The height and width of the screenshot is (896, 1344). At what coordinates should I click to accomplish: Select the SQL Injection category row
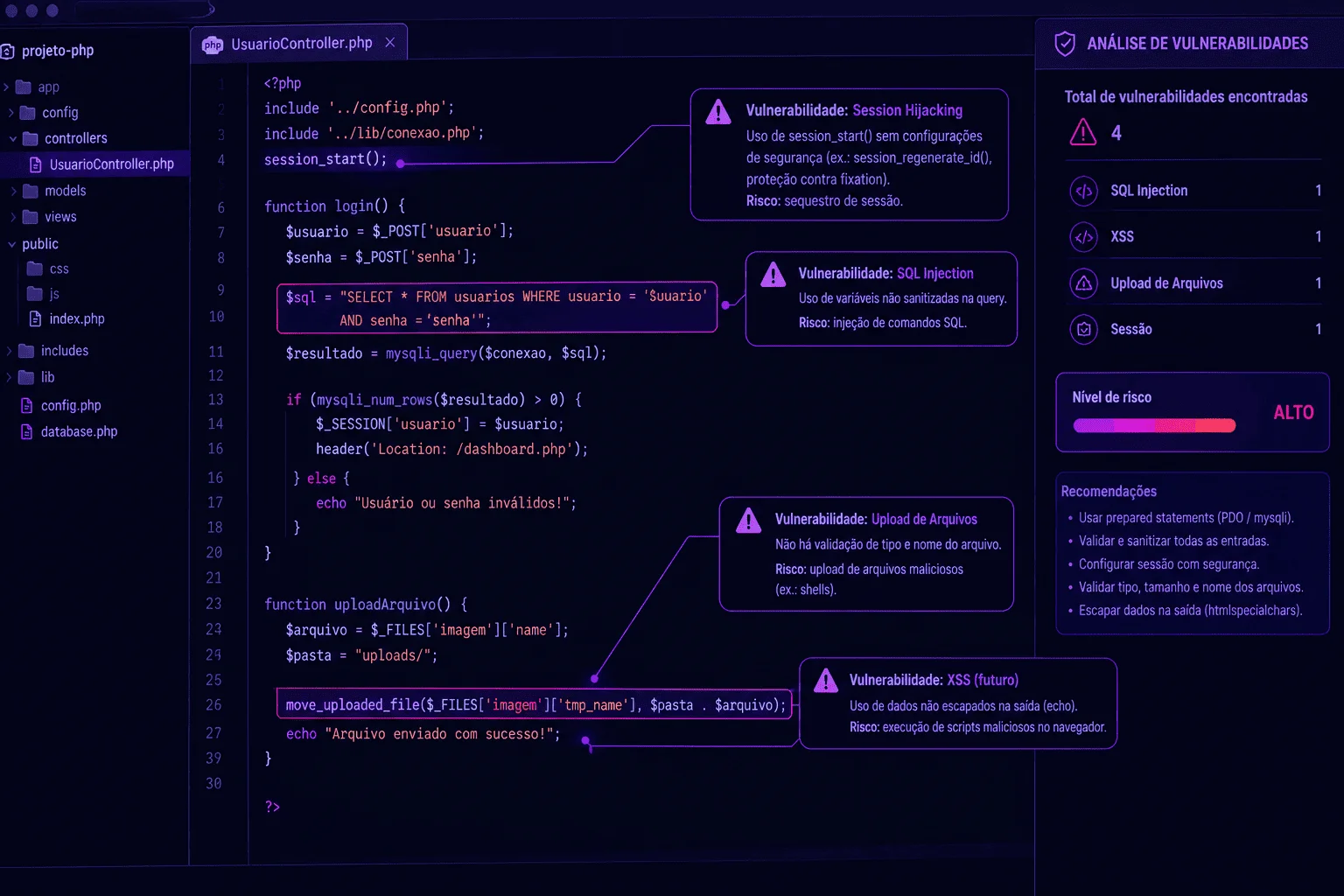pos(1194,191)
